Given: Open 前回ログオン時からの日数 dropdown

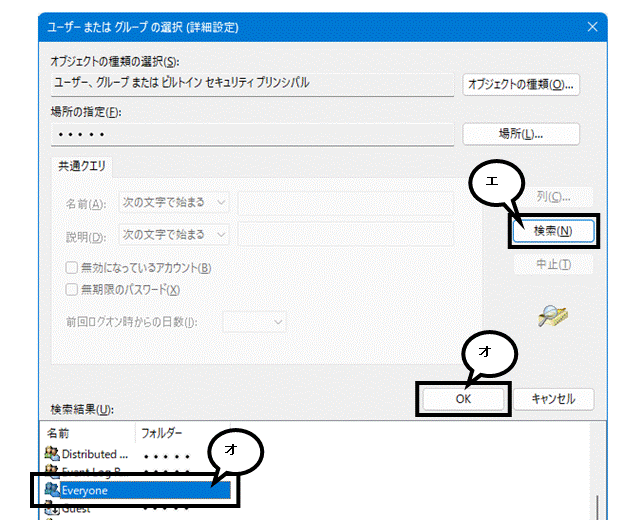Looking at the screenshot, I should point(254,322).
